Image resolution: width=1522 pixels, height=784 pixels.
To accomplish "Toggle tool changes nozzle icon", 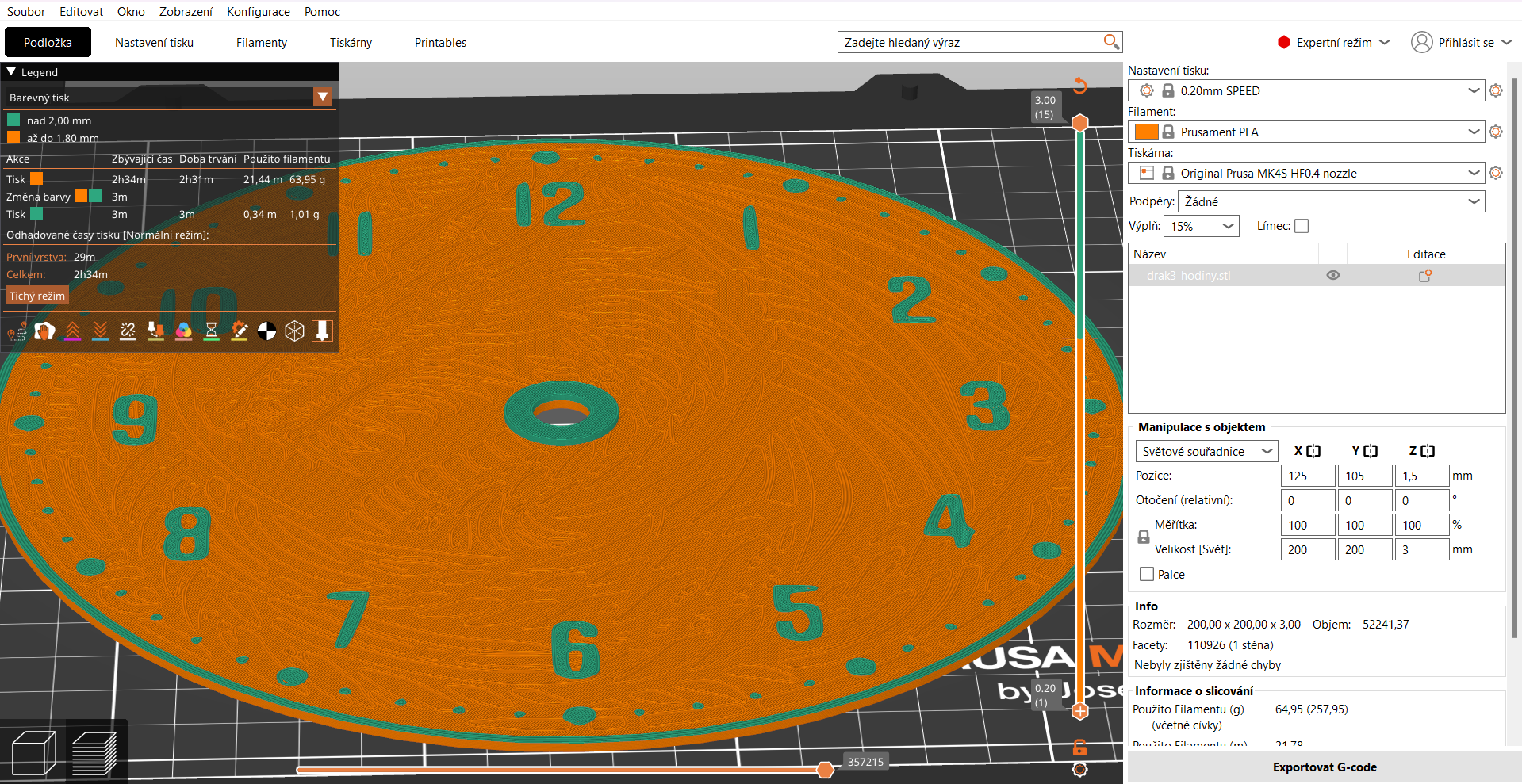I will (155, 331).
